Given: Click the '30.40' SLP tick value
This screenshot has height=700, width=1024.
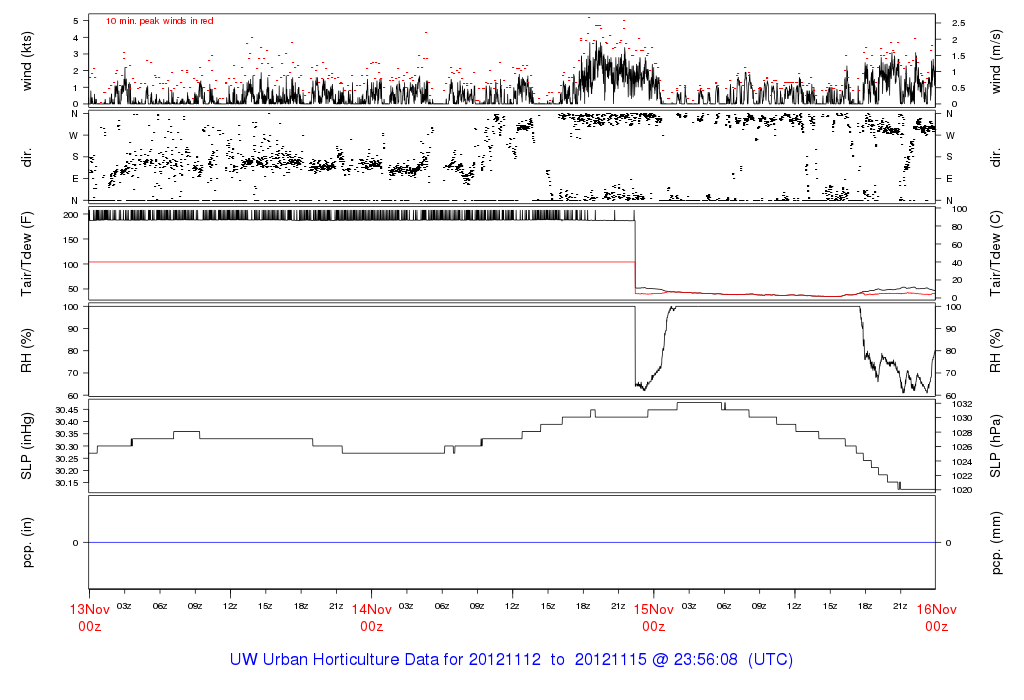Looking at the screenshot, I should (x=67, y=422).
